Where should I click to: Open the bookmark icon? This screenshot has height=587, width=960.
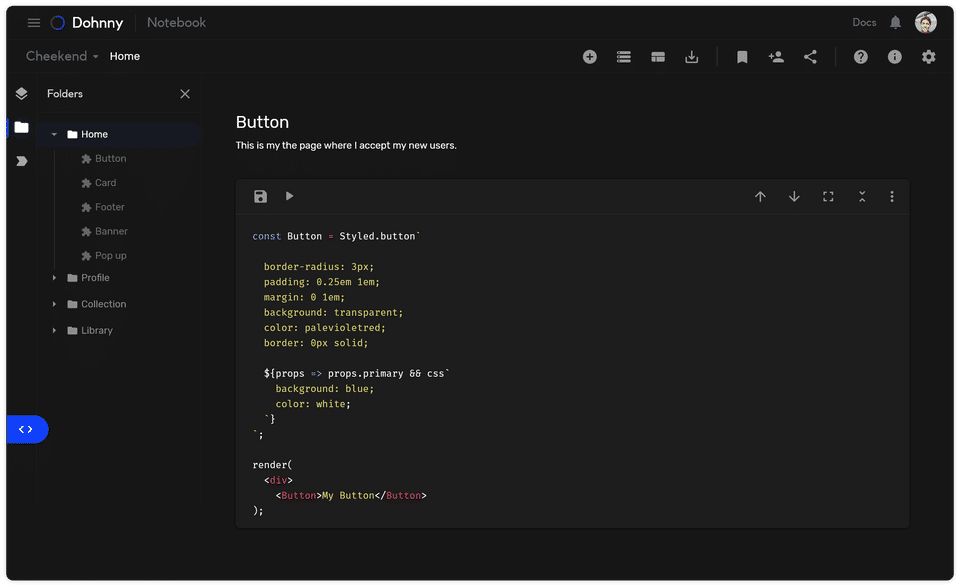[742, 57]
